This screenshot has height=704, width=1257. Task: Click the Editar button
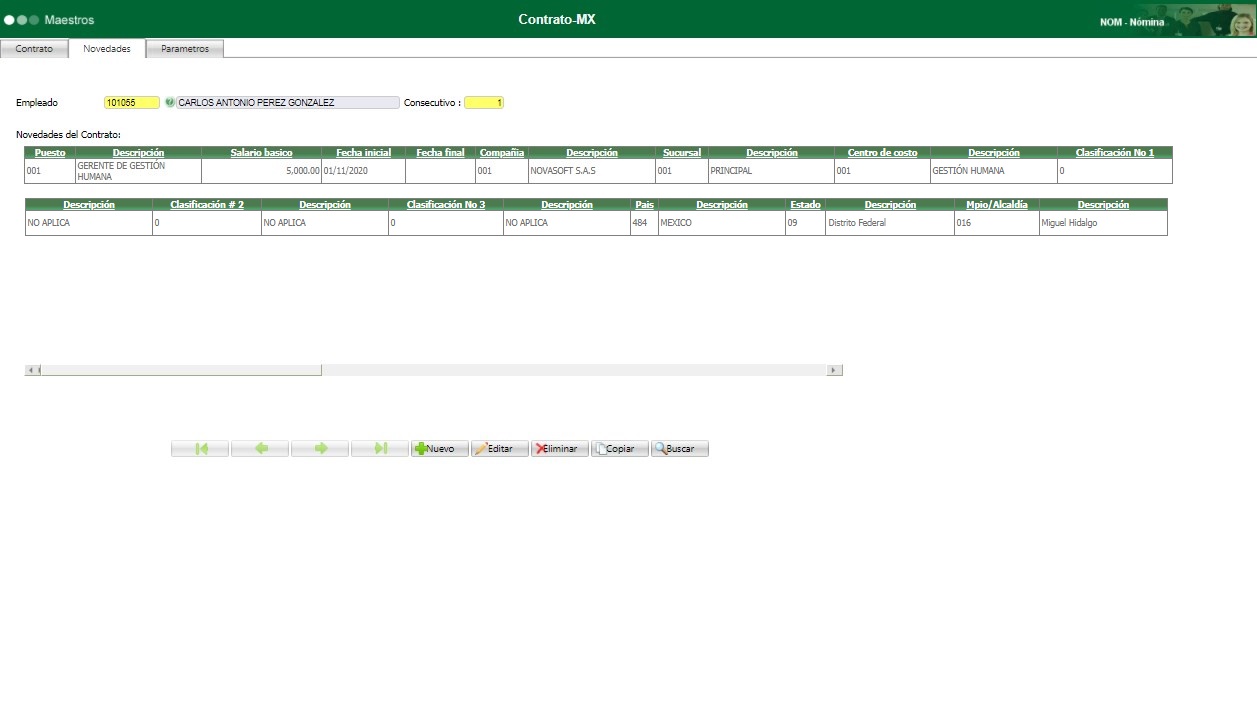pyautogui.click(x=500, y=449)
